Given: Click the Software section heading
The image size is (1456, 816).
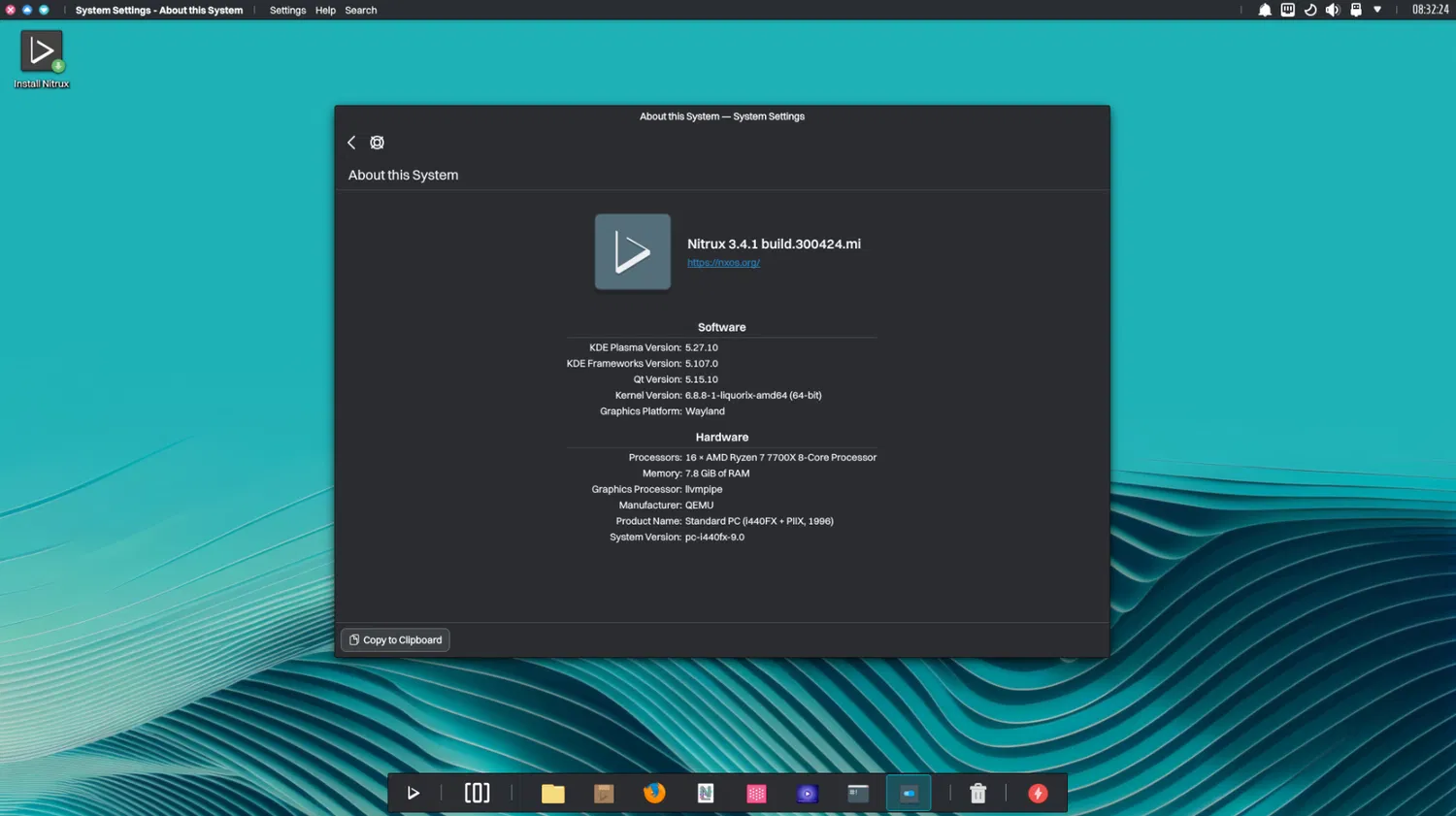Looking at the screenshot, I should 722,328.
